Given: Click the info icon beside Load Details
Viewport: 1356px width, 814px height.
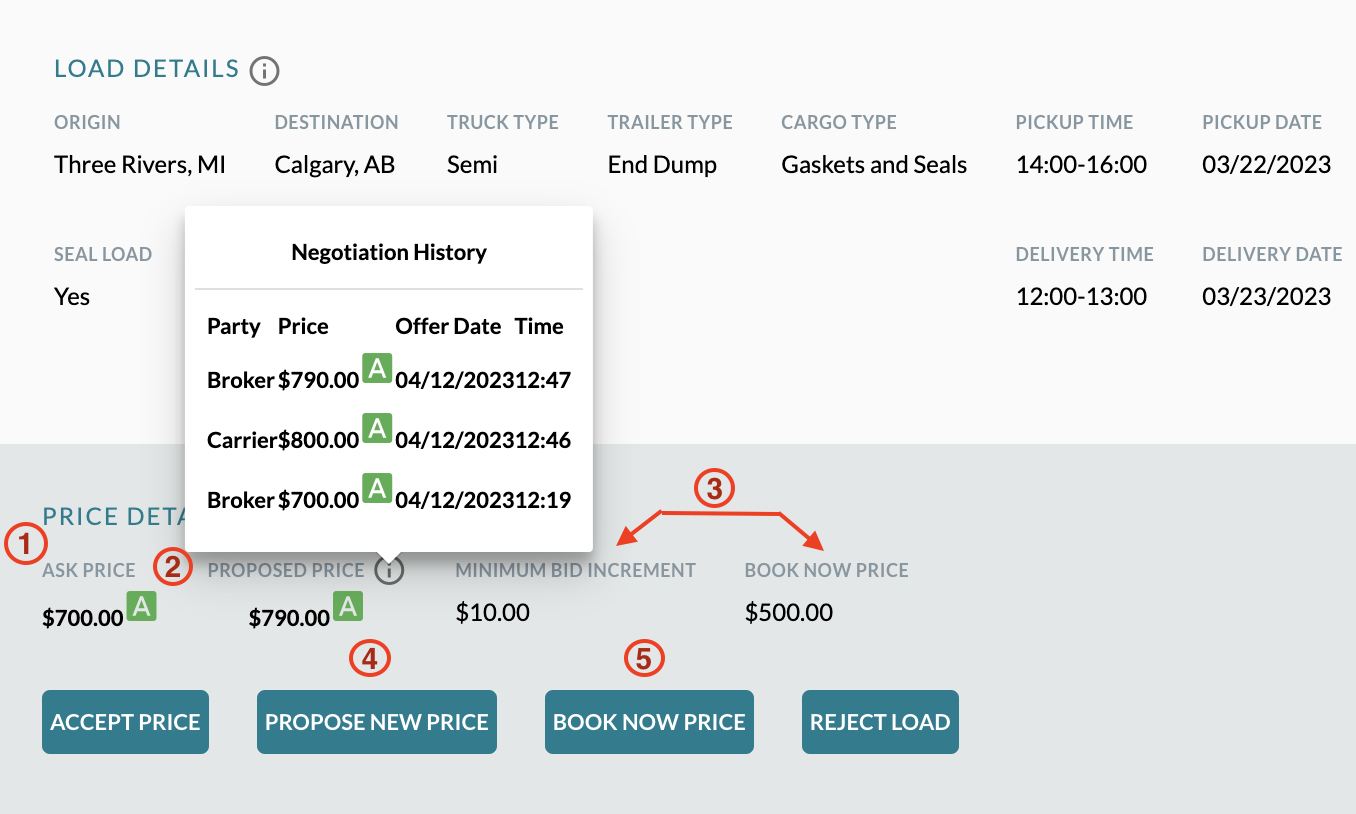Looking at the screenshot, I should (264, 70).
